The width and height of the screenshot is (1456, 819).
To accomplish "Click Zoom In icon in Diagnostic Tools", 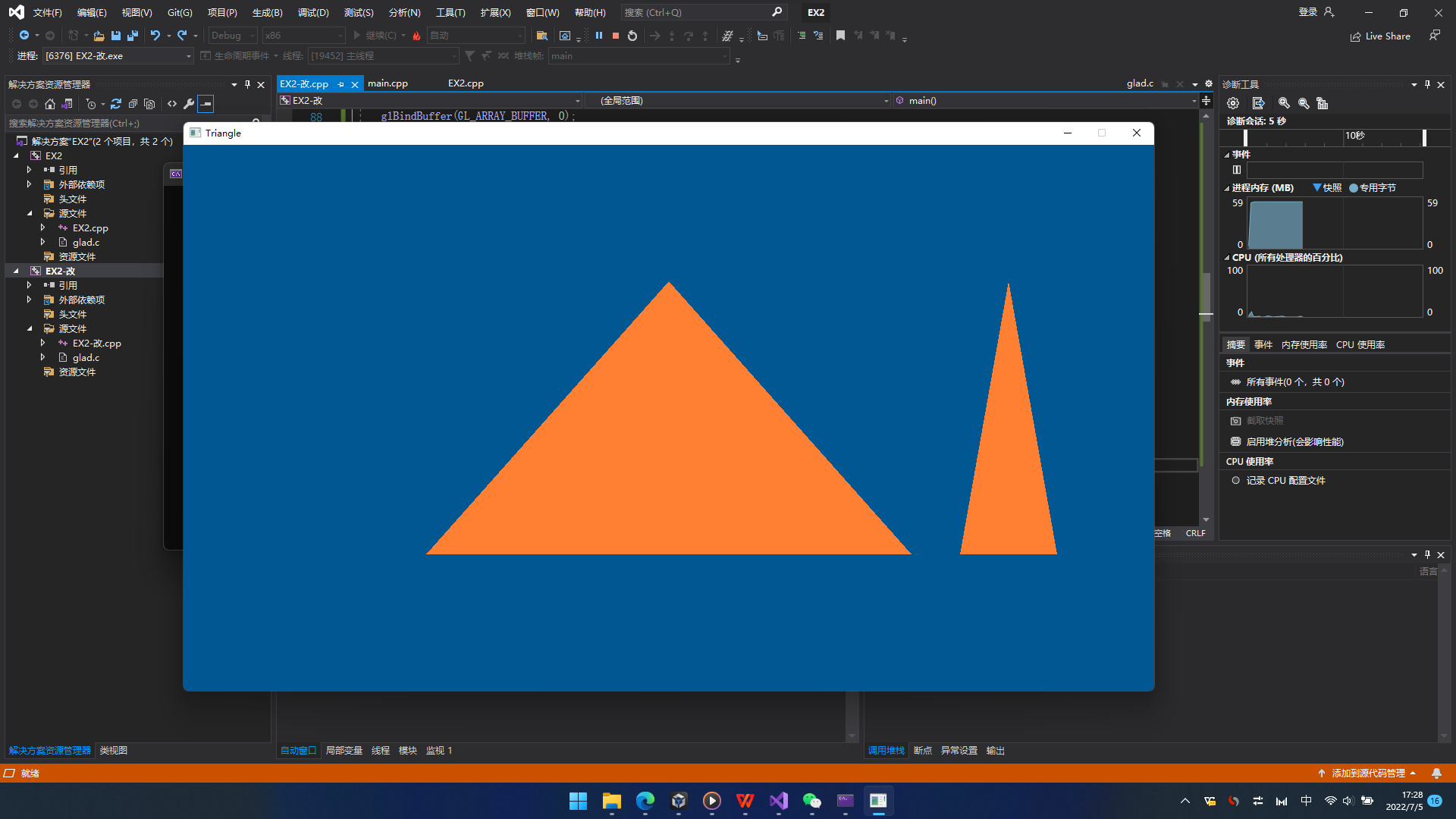I will tap(1284, 103).
